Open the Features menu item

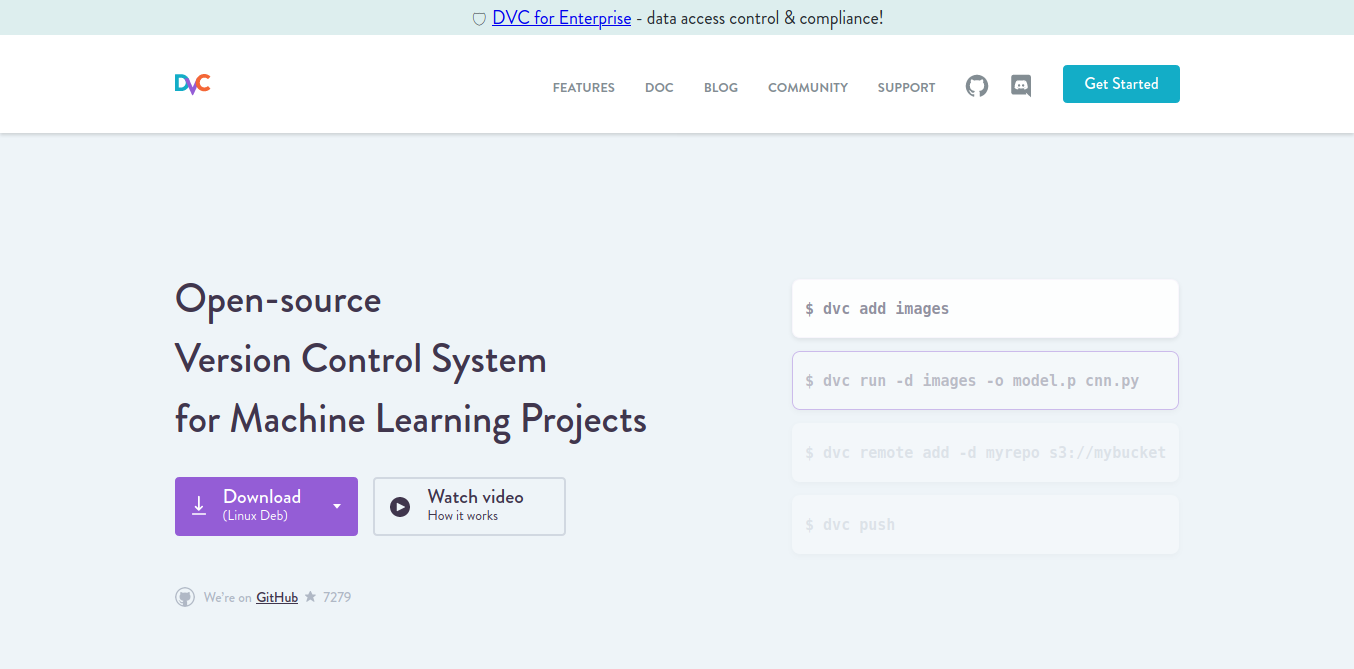(x=584, y=88)
